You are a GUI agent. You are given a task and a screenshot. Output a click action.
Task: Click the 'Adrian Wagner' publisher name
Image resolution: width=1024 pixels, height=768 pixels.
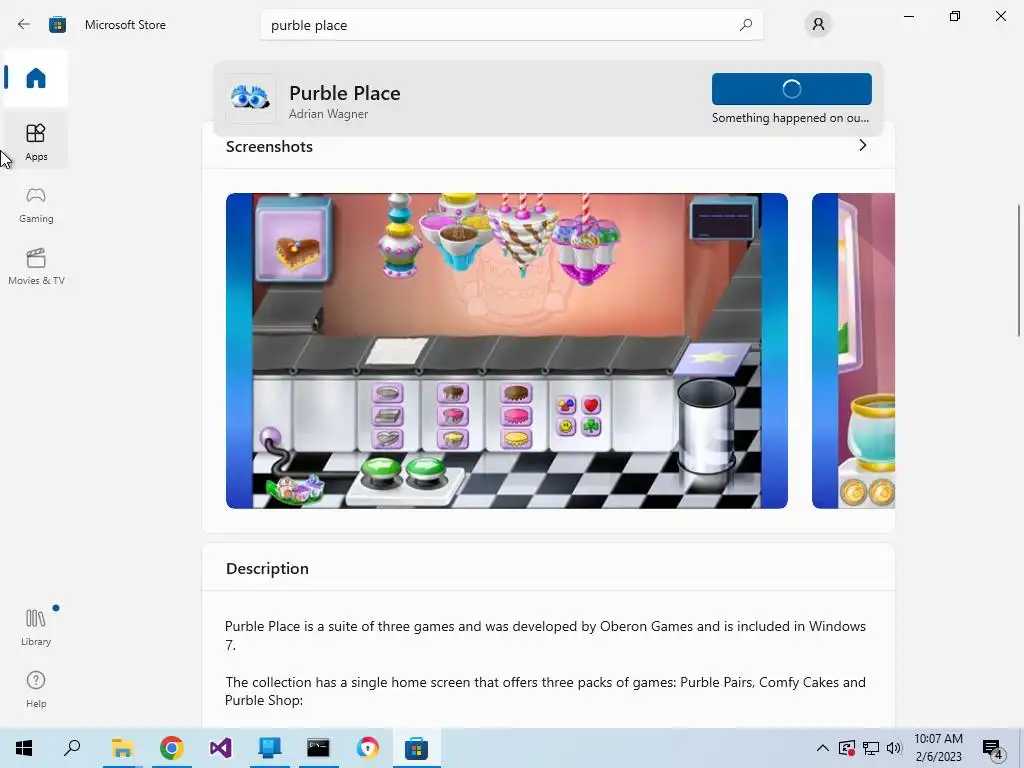click(328, 114)
